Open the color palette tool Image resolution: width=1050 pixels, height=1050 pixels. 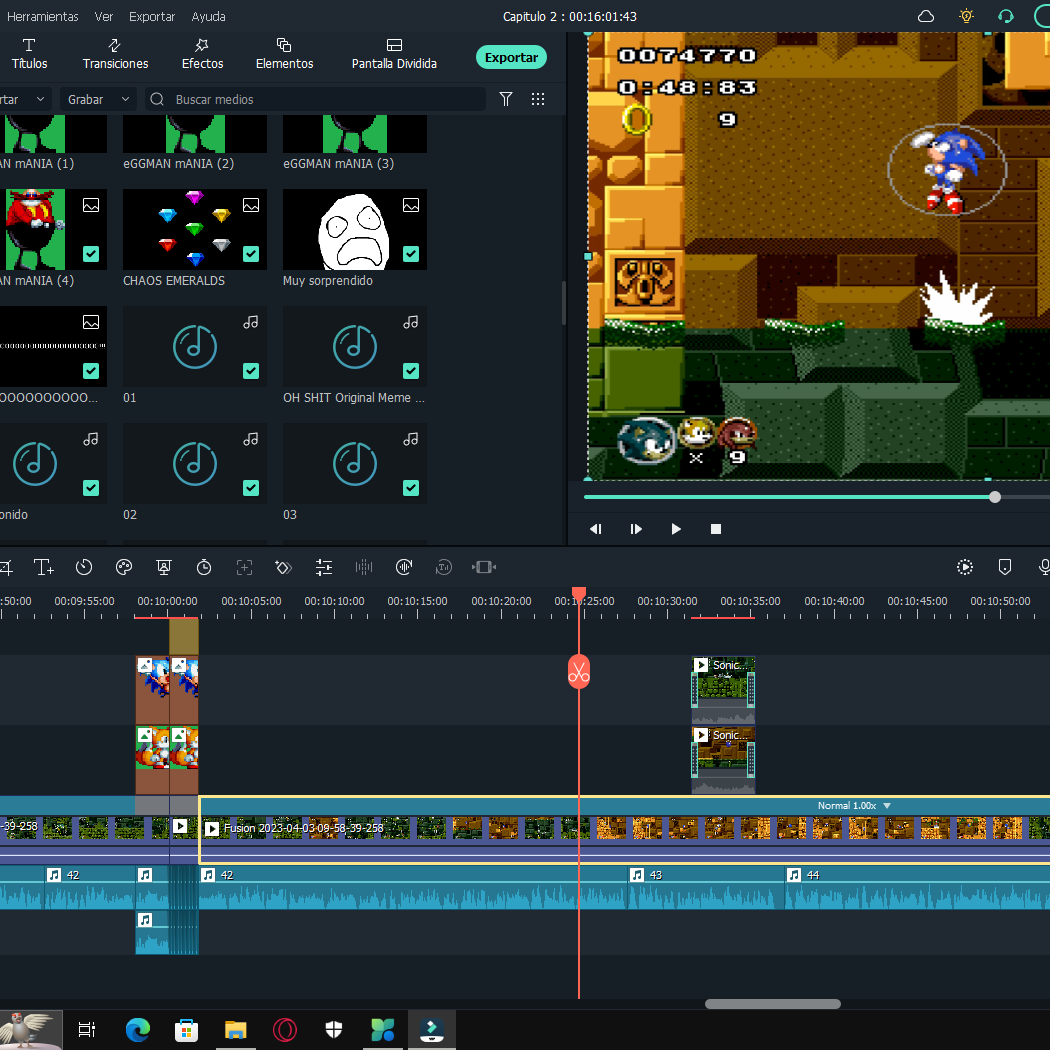click(124, 567)
